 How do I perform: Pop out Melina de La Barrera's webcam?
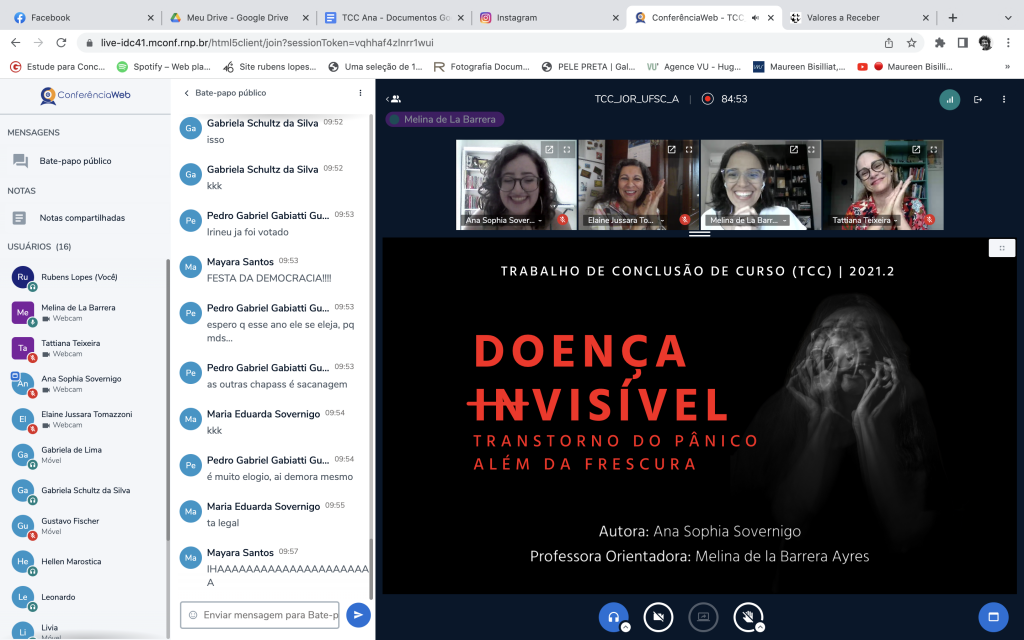[793, 150]
